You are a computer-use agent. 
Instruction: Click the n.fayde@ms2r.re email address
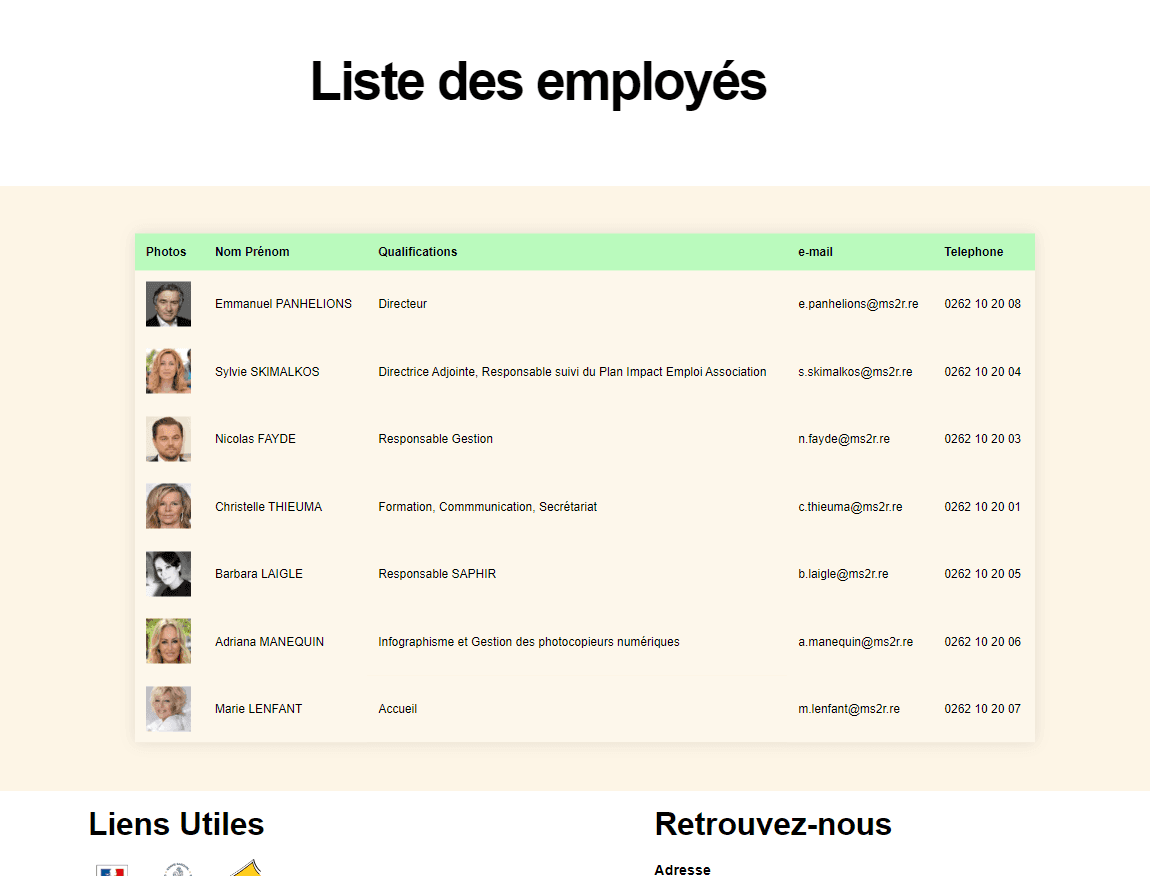(x=843, y=439)
